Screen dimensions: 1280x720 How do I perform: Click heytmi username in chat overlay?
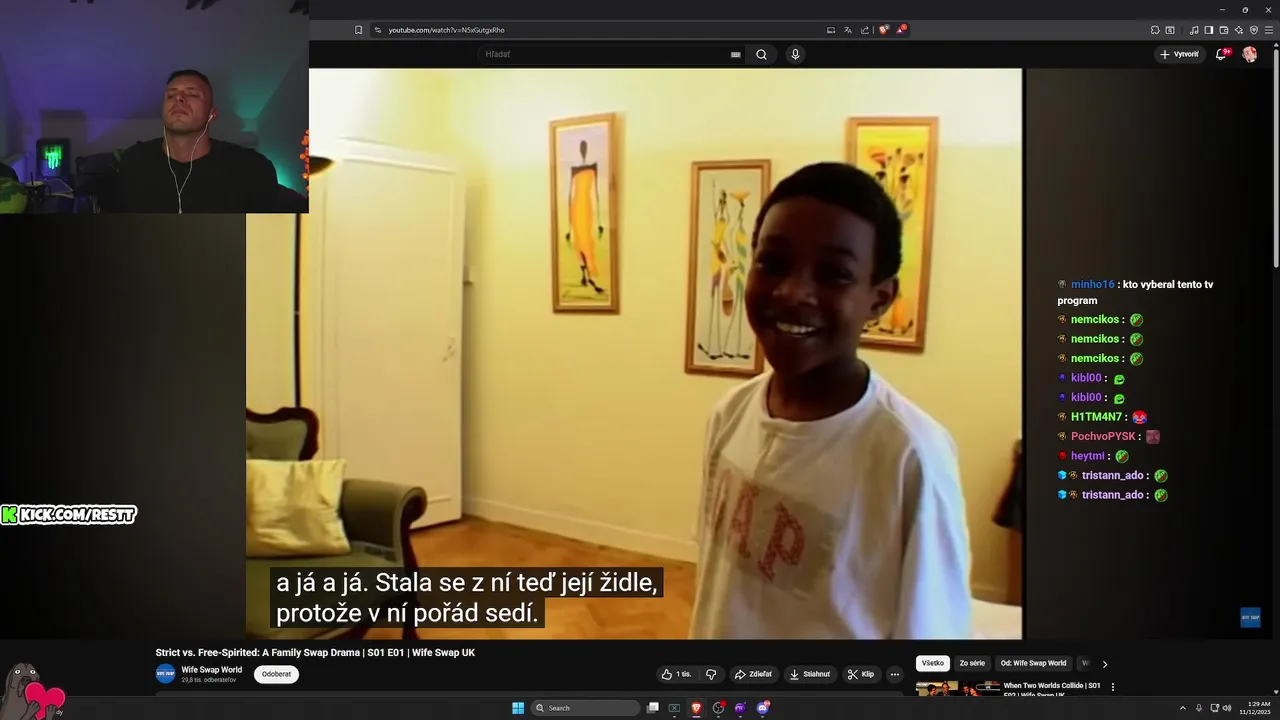click(1087, 456)
